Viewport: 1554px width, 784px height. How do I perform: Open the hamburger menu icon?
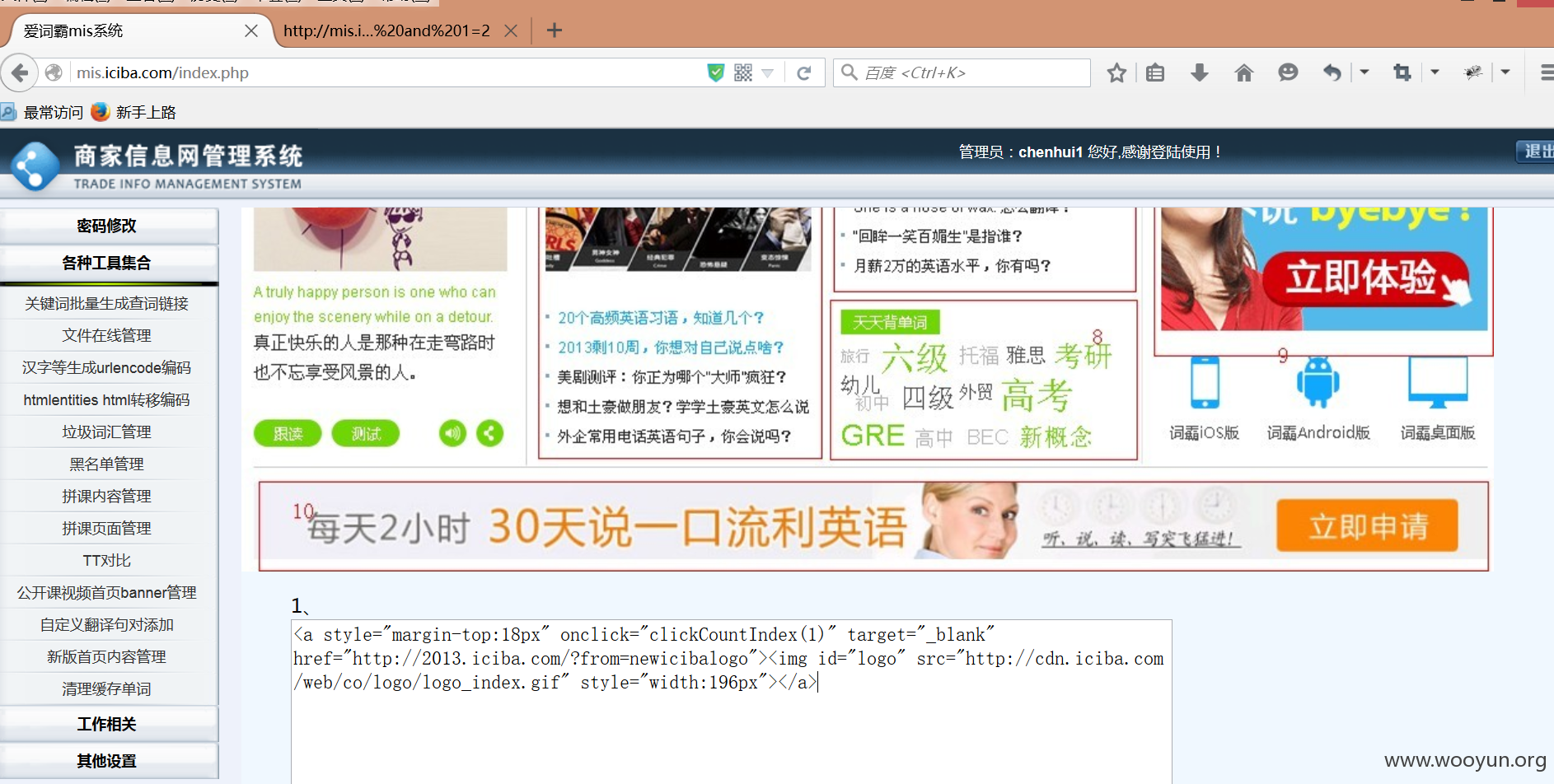click(x=1547, y=72)
